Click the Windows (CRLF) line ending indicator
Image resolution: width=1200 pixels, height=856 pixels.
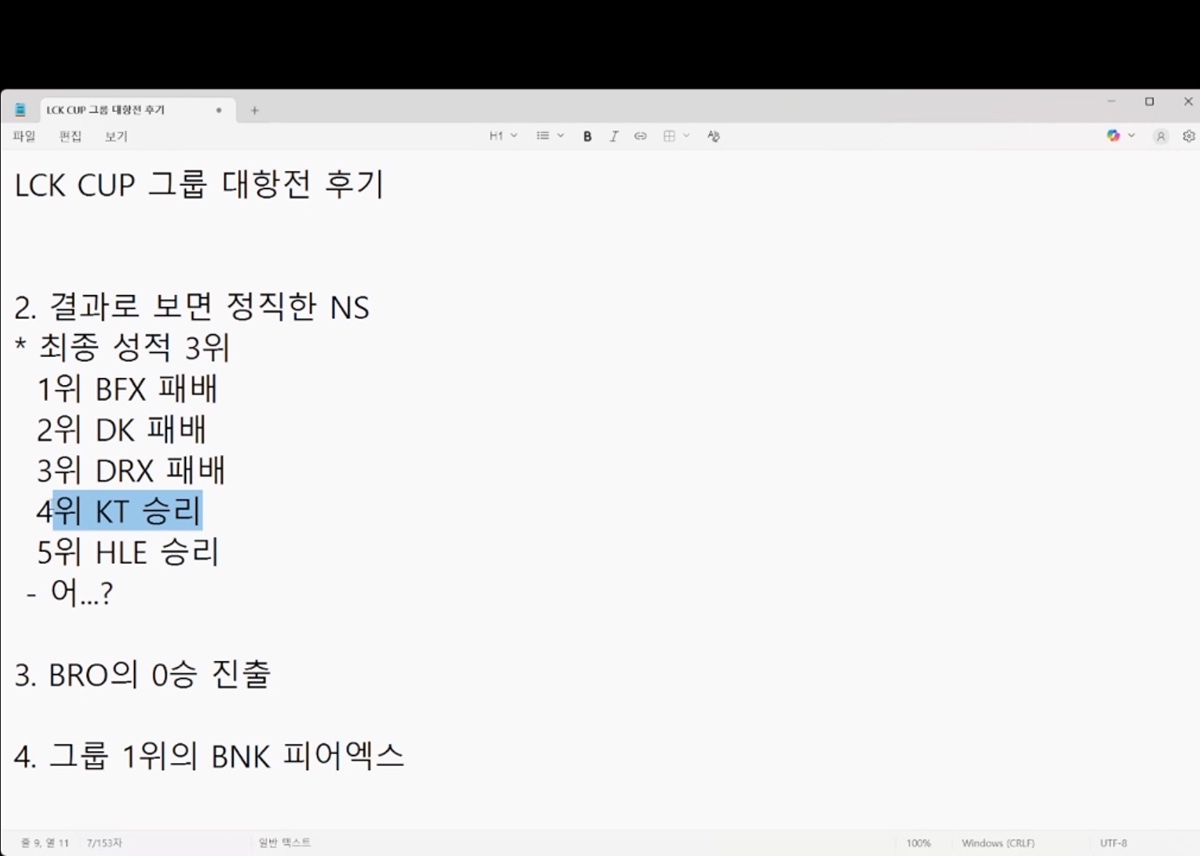[x=998, y=843]
